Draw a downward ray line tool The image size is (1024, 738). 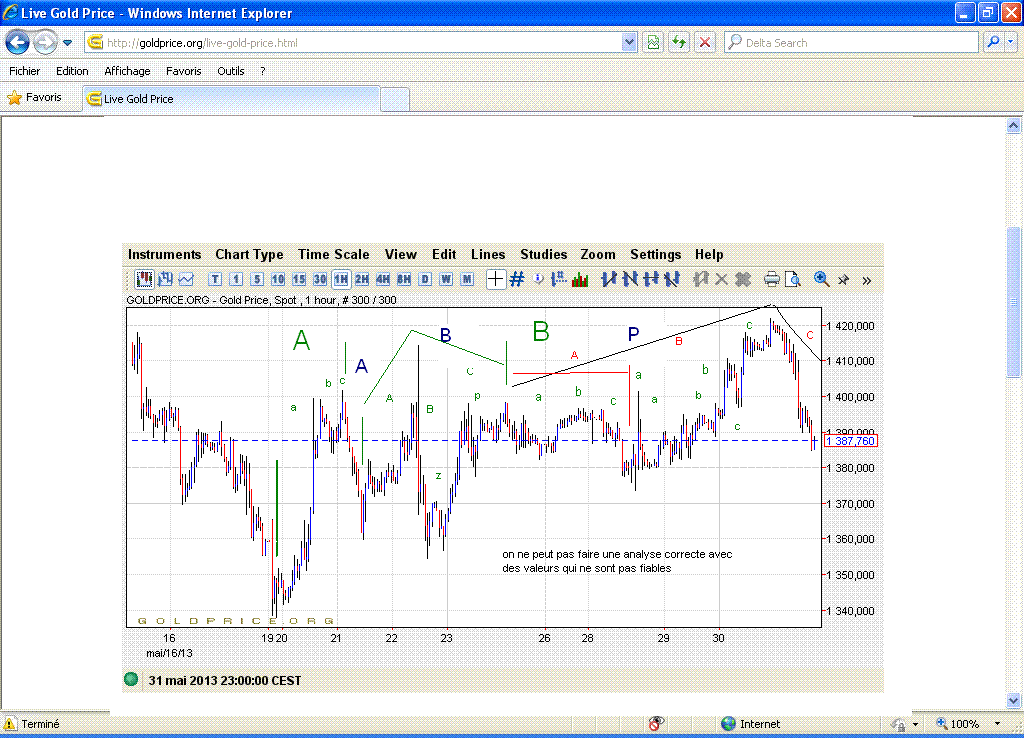coord(671,280)
